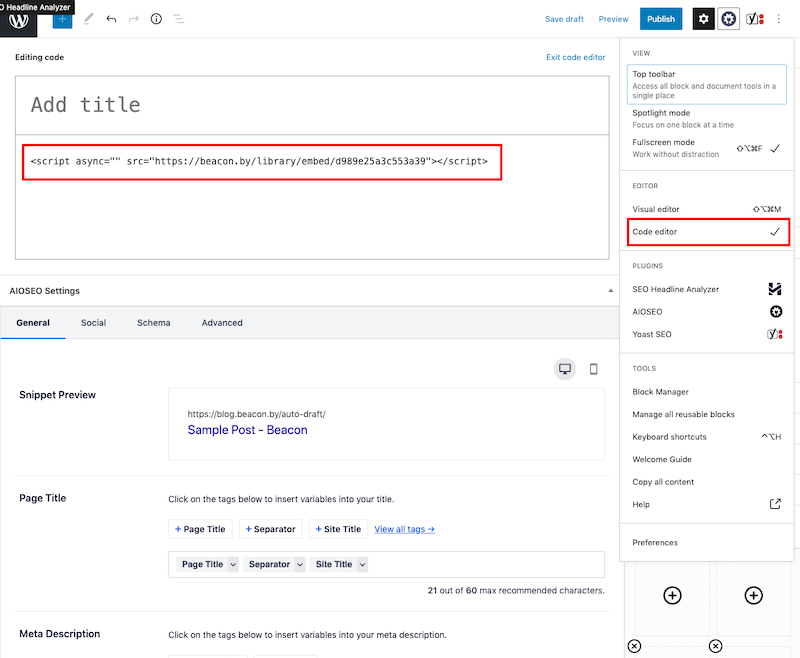
Task: Click Sample Post - Beacon snippet title
Action: point(247,430)
